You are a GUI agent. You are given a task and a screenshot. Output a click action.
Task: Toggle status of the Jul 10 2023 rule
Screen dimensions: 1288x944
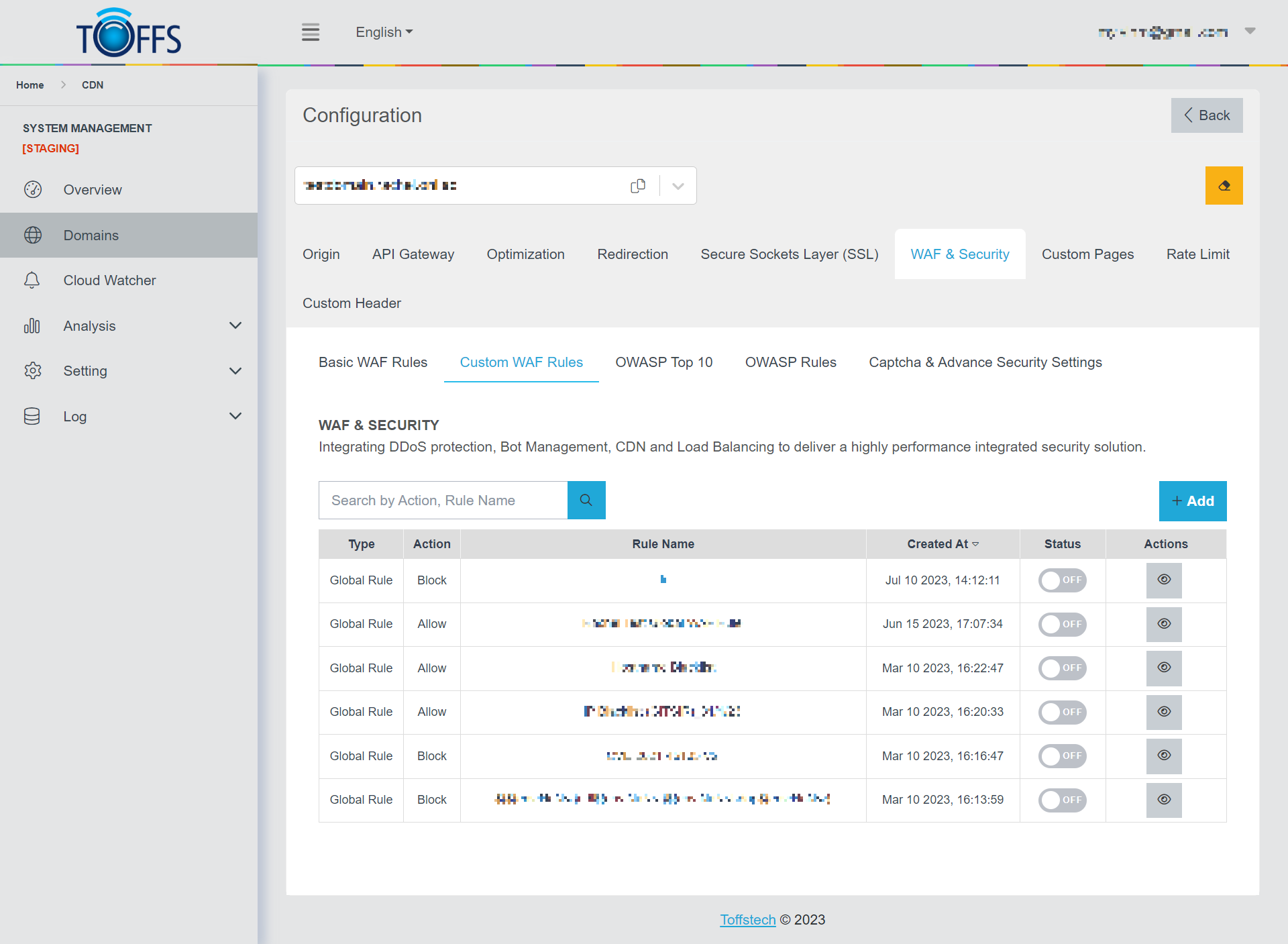1062,580
